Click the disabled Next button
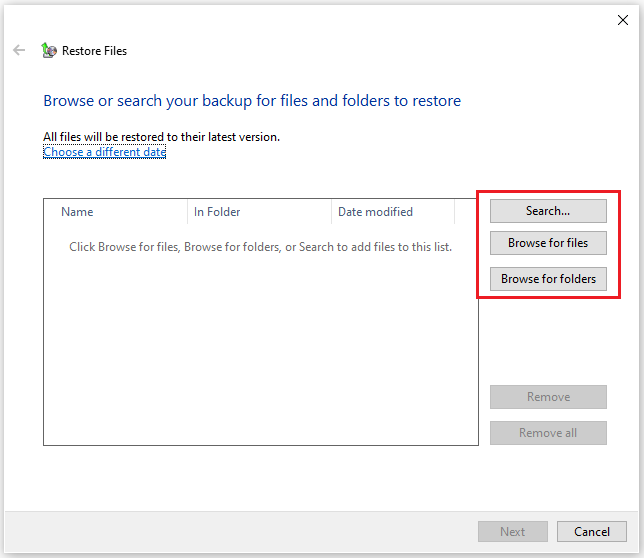644x558 pixels. pos(512,532)
